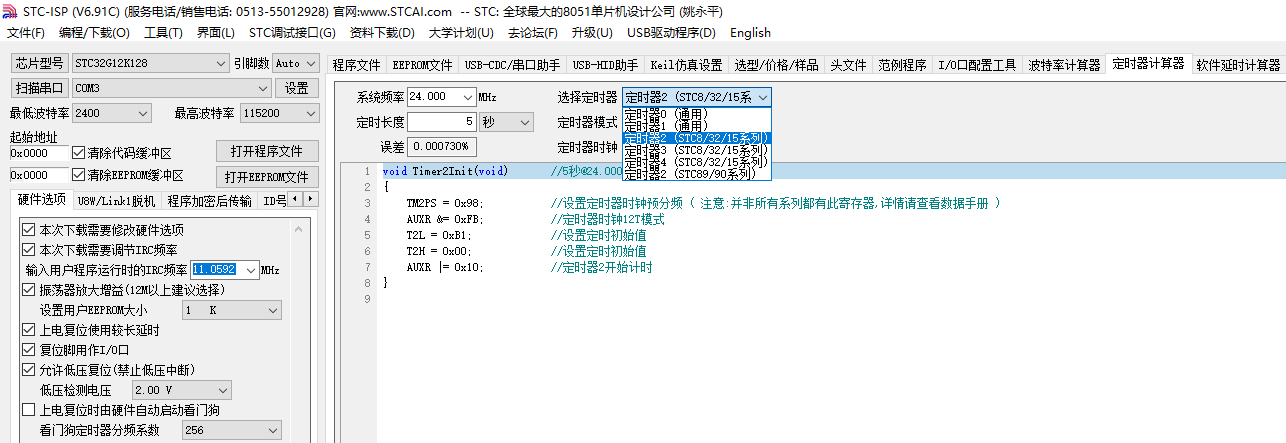Switch to 程序文件 tab
The height and width of the screenshot is (443, 1286).
click(x=356, y=65)
